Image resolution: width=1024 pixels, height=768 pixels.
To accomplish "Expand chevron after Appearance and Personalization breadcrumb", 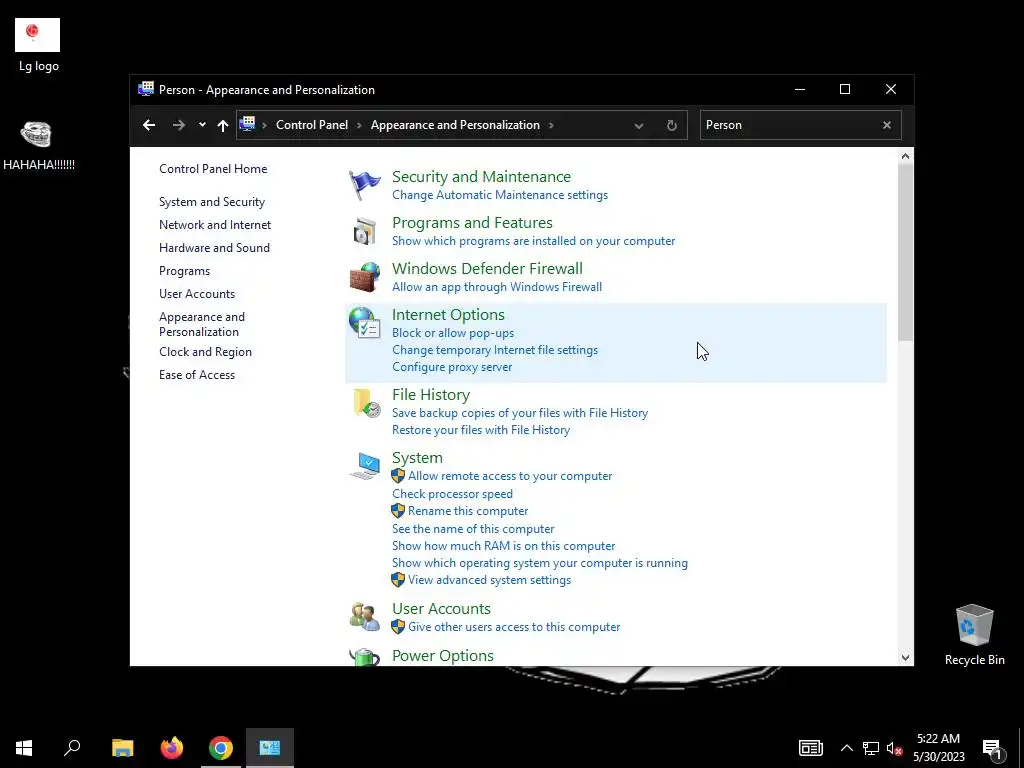I will tap(551, 125).
